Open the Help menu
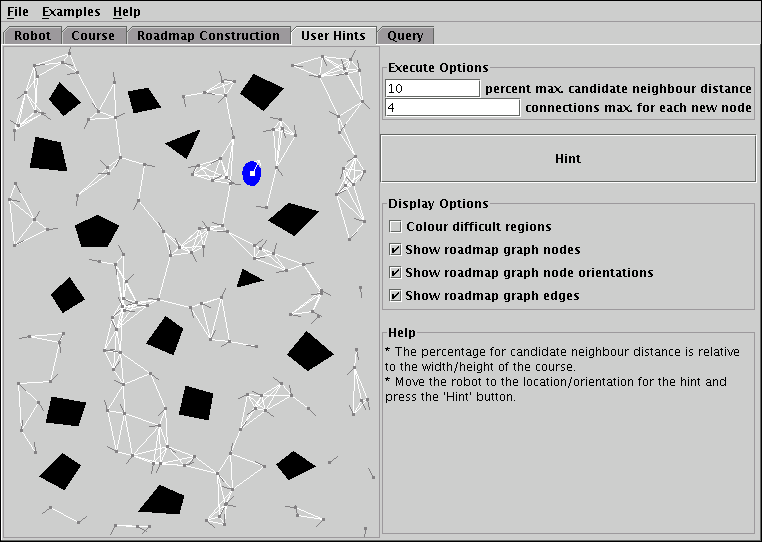Viewport: 762px width, 542px height. click(127, 12)
